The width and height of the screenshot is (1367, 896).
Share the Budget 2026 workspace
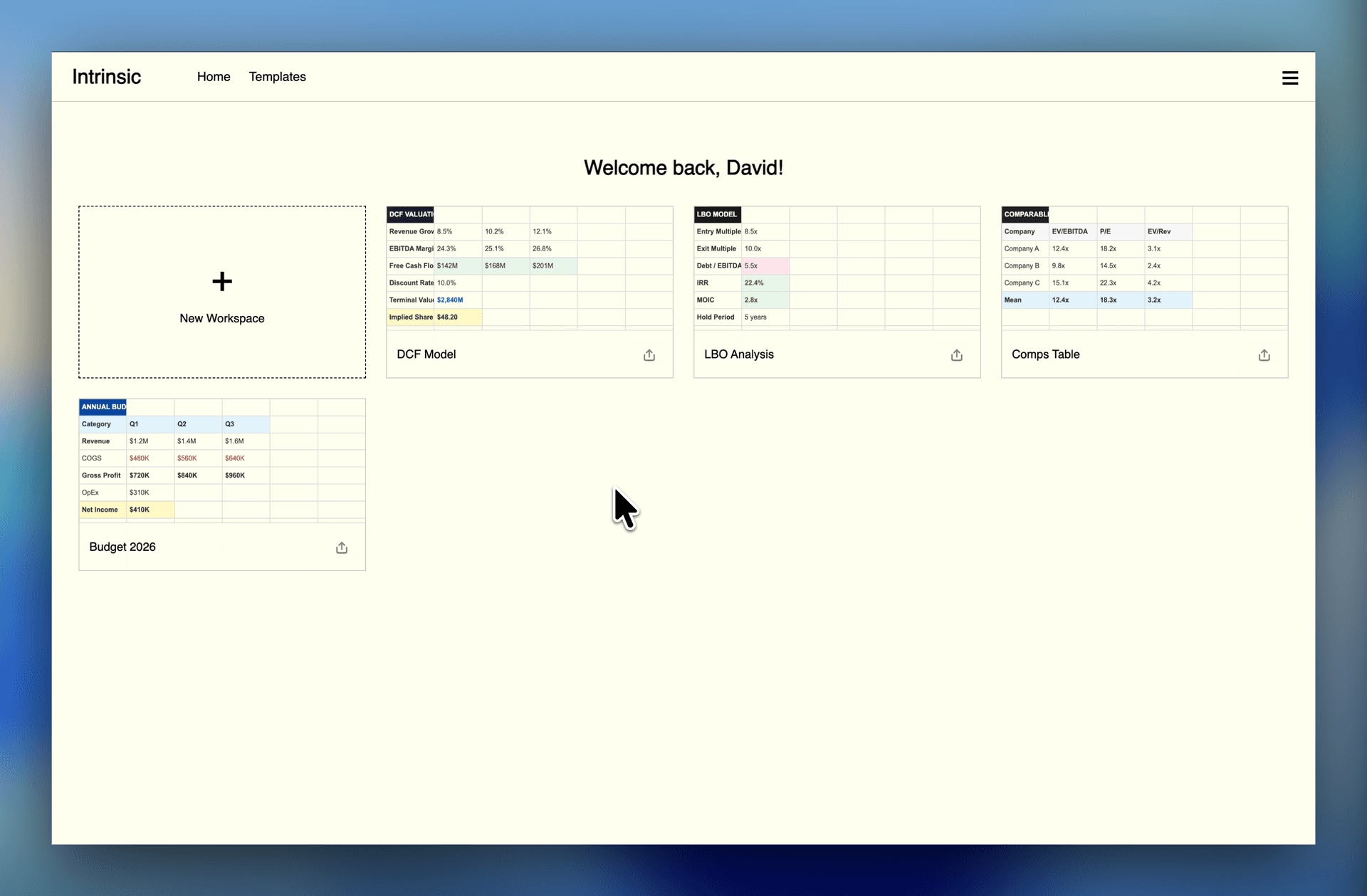[341, 547]
